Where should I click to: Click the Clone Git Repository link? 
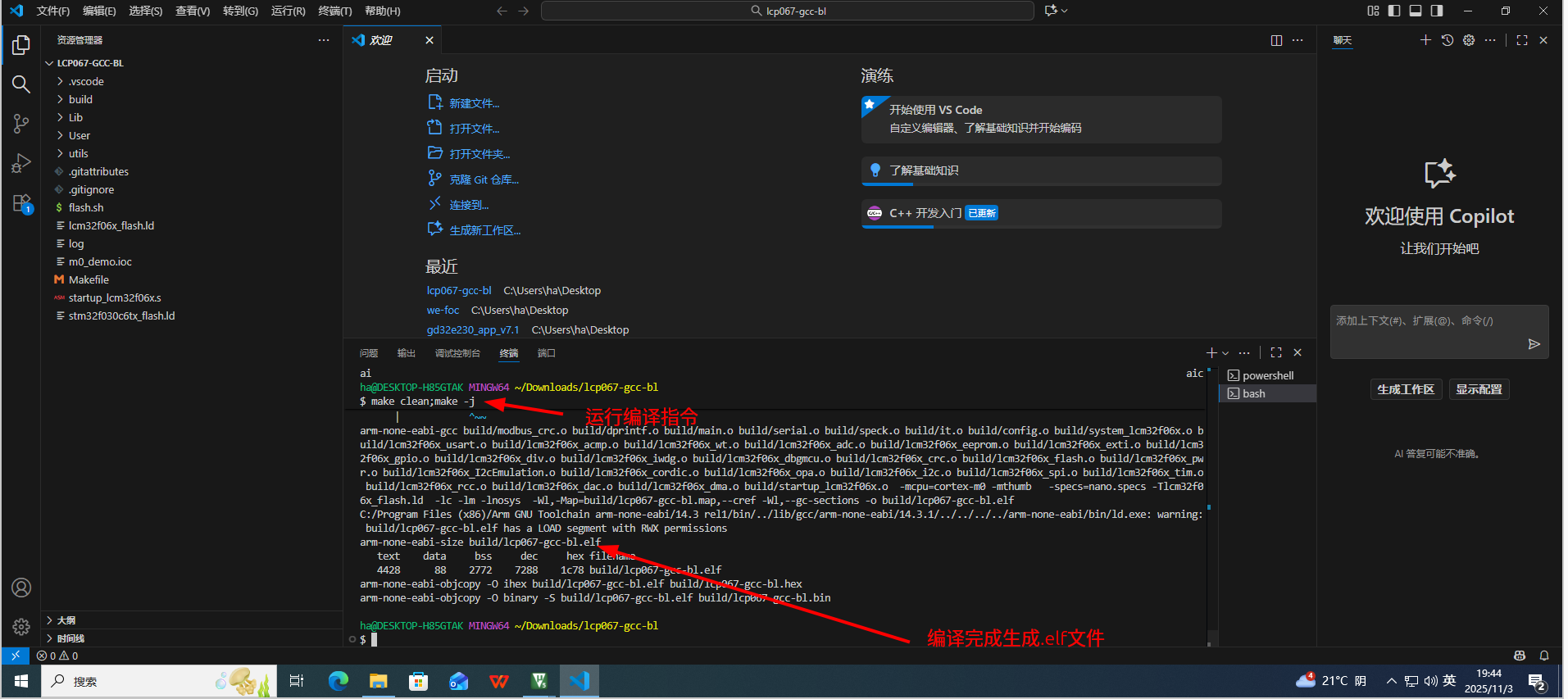pyautogui.click(x=484, y=179)
